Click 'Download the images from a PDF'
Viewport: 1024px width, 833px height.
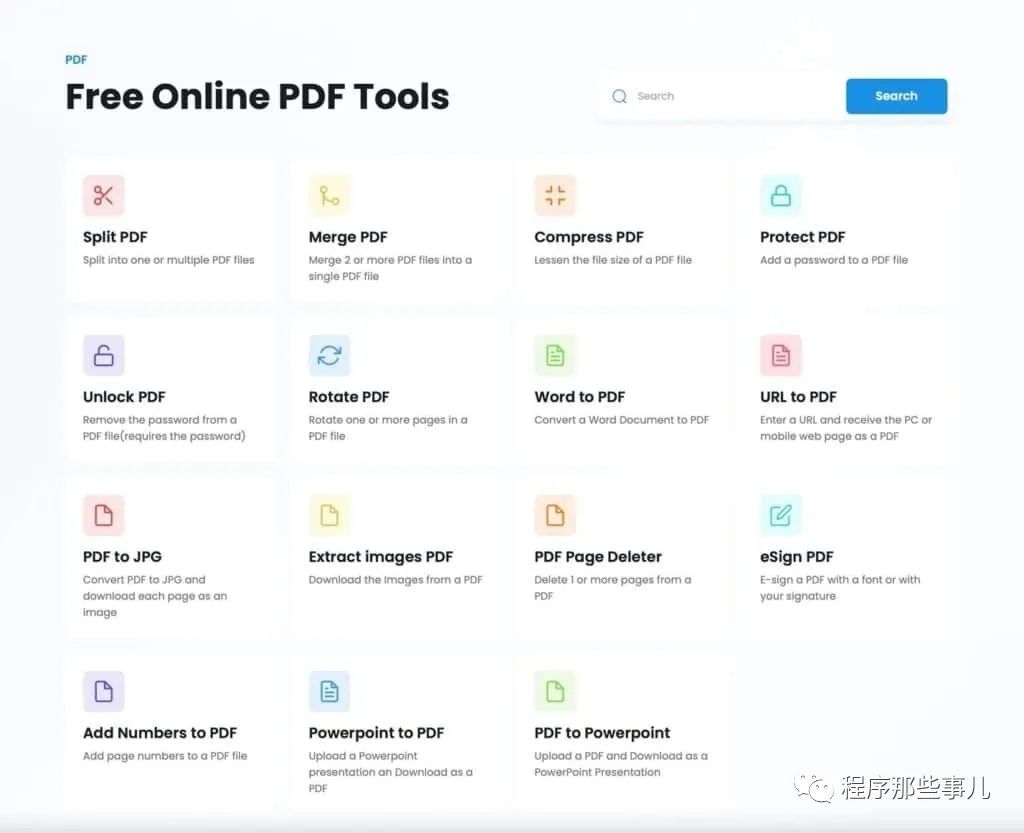coord(396,580)
